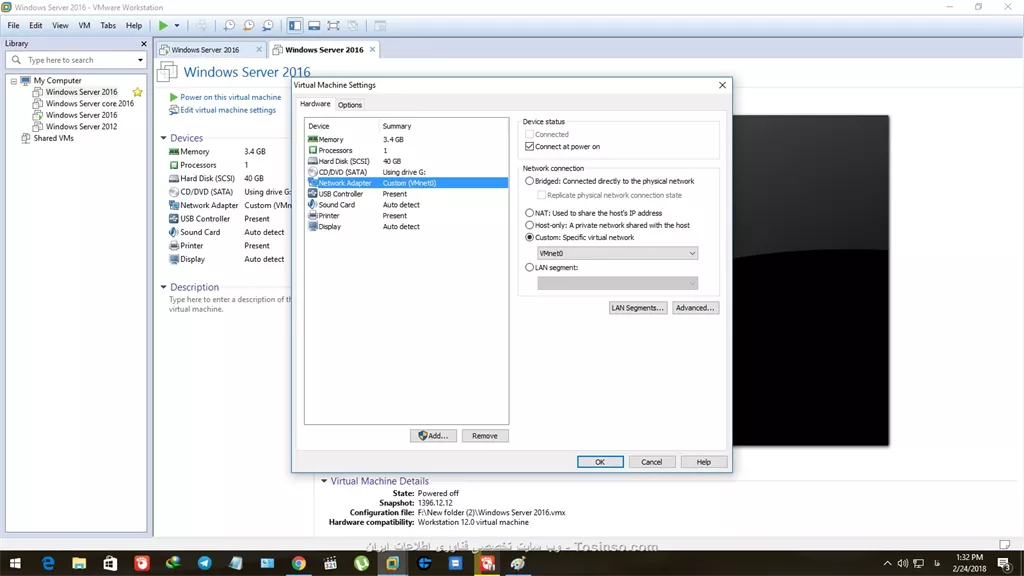Viewport: 1024px width, 576px height.
Task: Select CD/DVD (SATA) in settings device list
Action: pyautogui.click(x=406, y=172)
